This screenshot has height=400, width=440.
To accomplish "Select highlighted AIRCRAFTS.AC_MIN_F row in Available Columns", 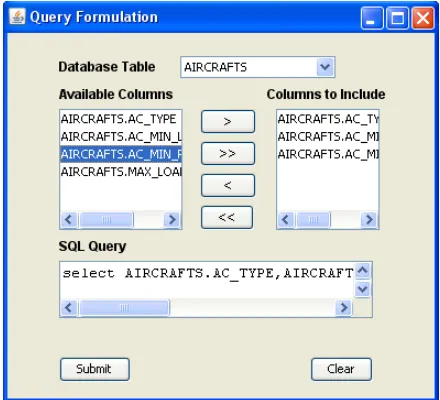I will click(x=121, y=154).
